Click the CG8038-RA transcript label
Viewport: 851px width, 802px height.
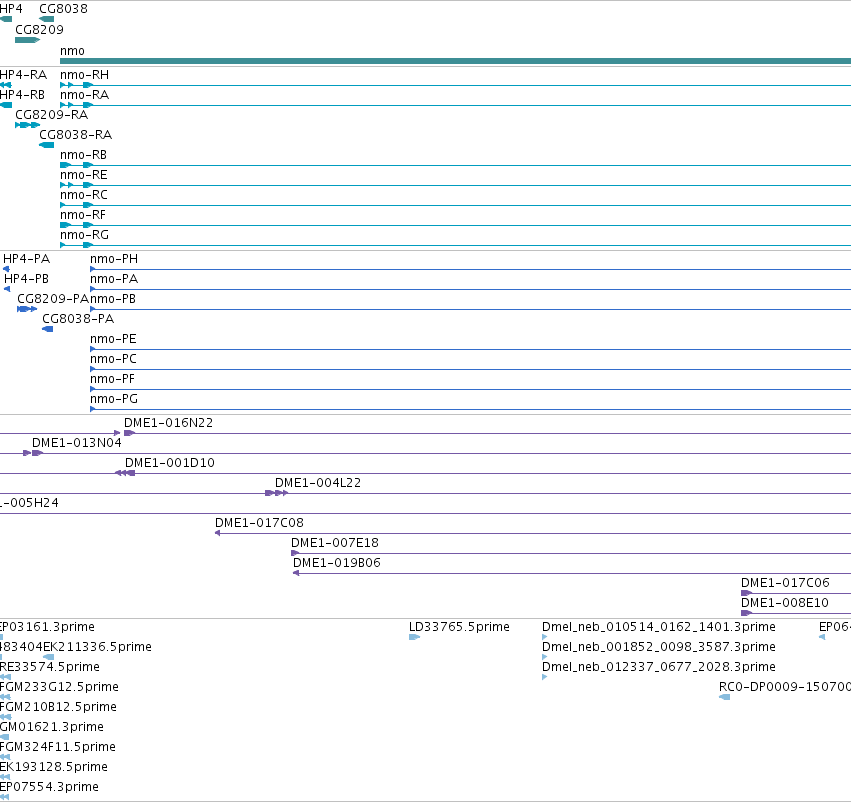point(75,135)
